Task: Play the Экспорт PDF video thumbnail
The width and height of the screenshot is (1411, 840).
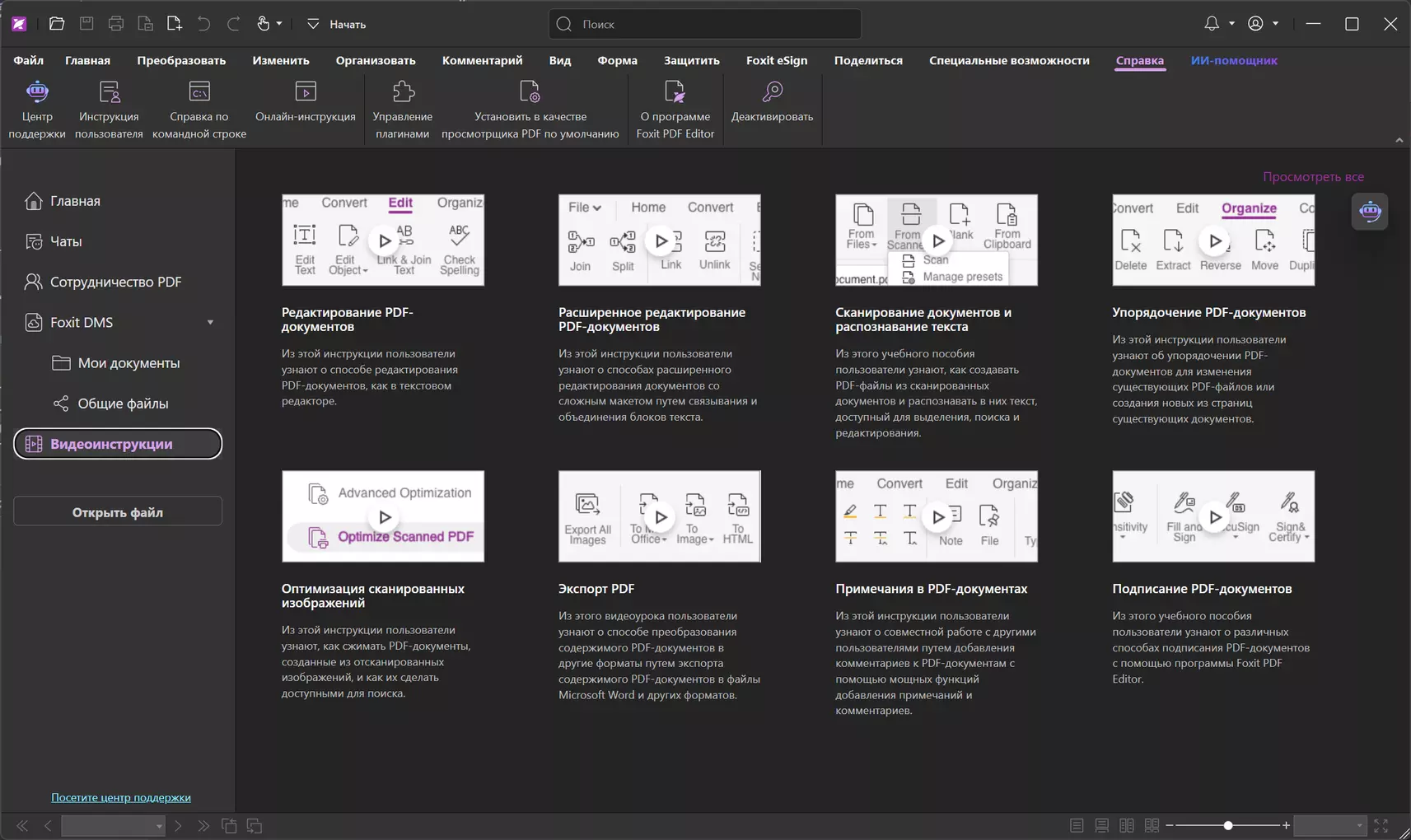Action: click(660, 516)
